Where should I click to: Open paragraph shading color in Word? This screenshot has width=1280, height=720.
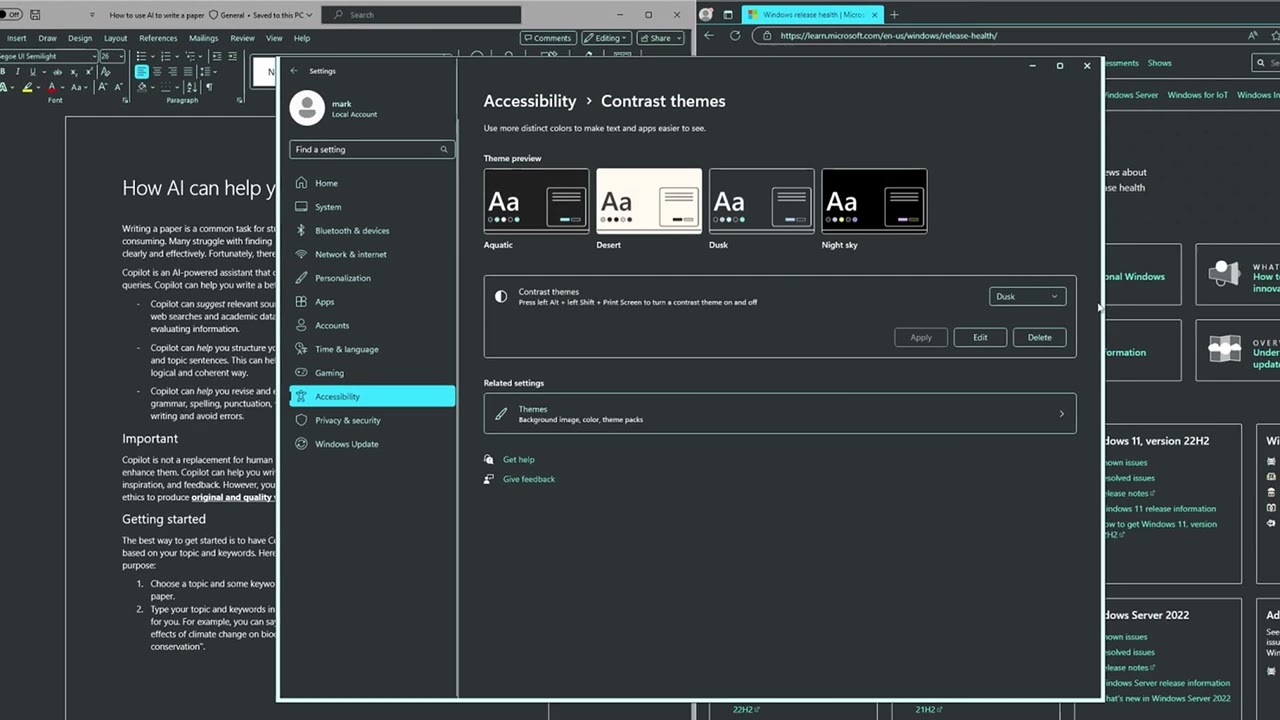[142, 87]
